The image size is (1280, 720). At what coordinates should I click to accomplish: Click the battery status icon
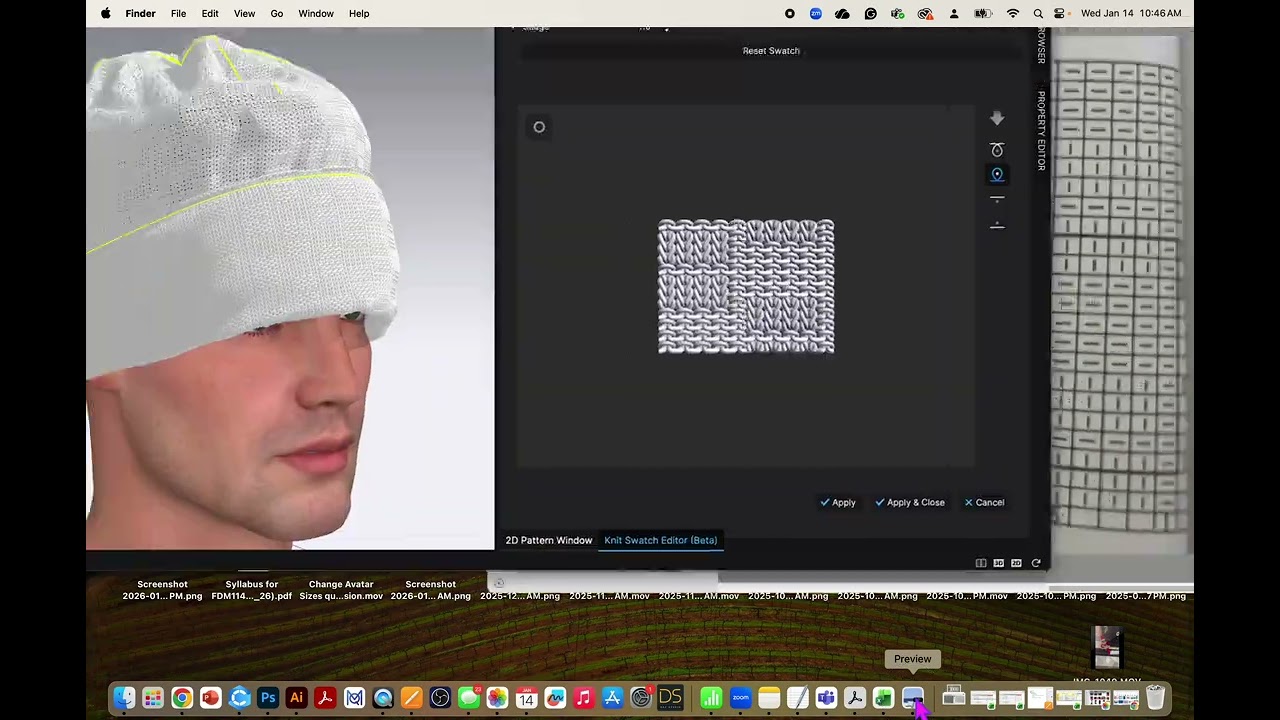[x=983, y=14]
